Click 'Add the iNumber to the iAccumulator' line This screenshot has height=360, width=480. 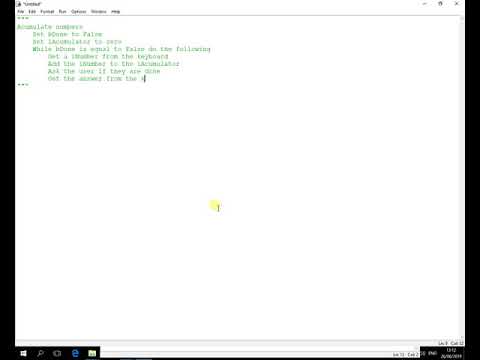(114, 64)
